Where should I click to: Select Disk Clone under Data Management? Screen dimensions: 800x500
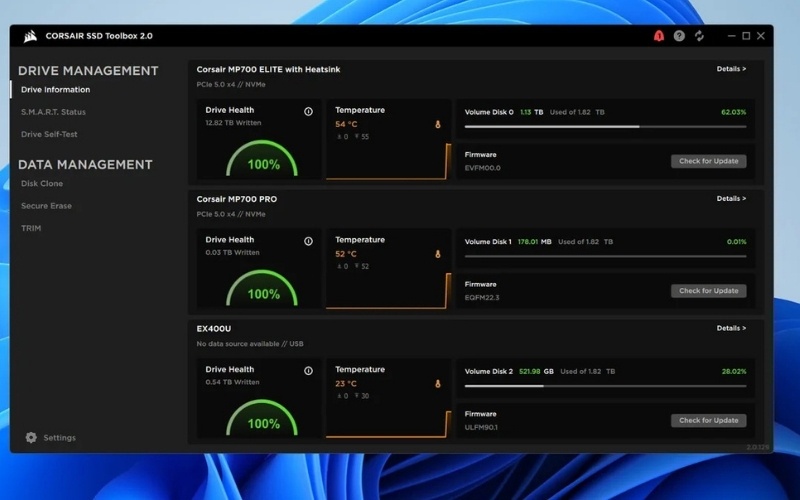pyautogui.click(x=42, y=184)
